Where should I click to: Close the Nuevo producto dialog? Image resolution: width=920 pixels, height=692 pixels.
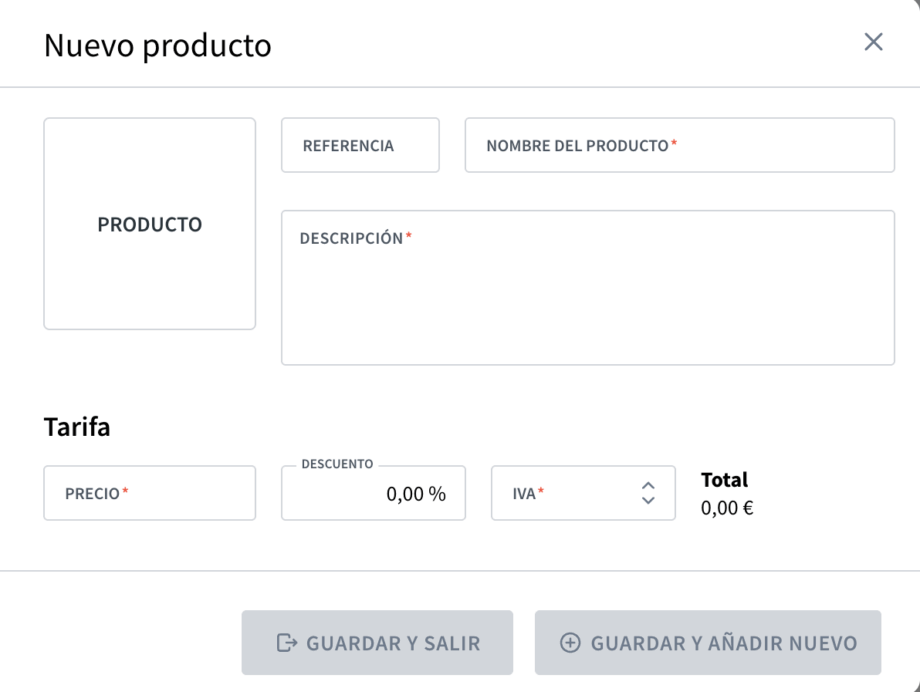click(873, 42)
